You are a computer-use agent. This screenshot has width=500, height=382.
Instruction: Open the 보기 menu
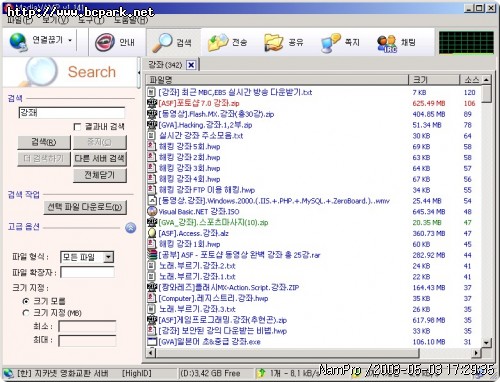55,20
